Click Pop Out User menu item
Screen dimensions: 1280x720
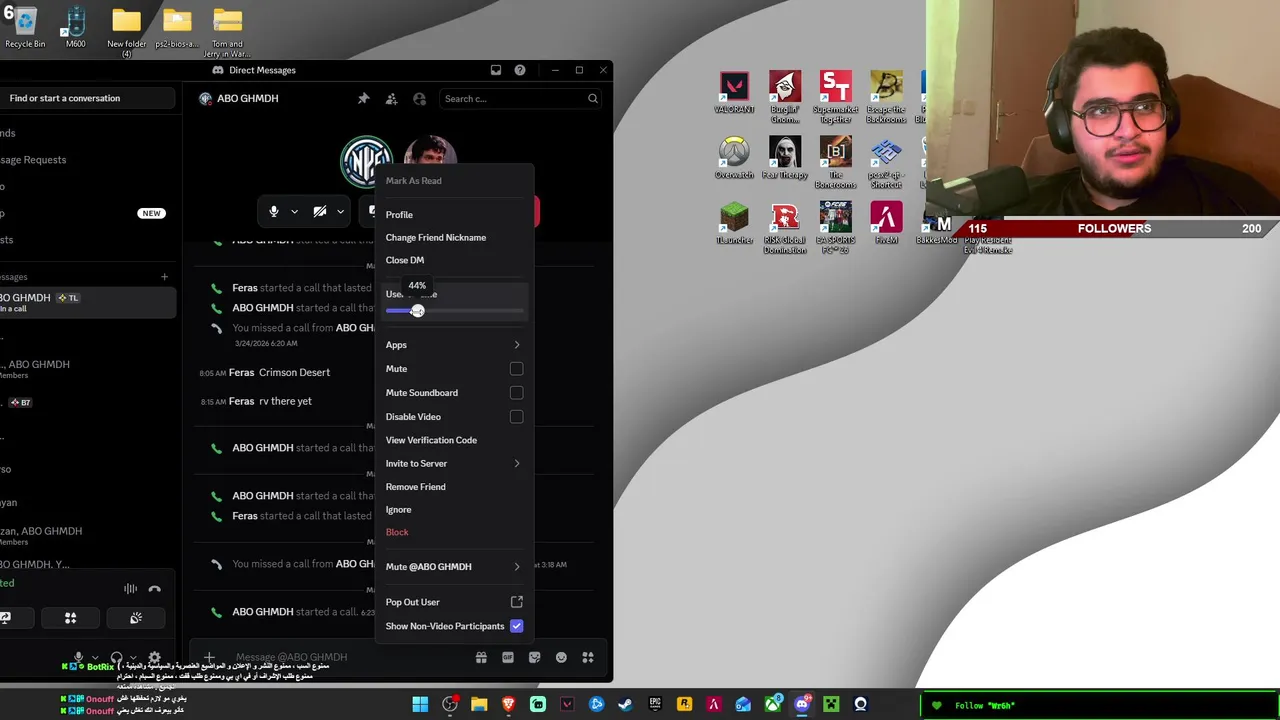coord(454,602)
